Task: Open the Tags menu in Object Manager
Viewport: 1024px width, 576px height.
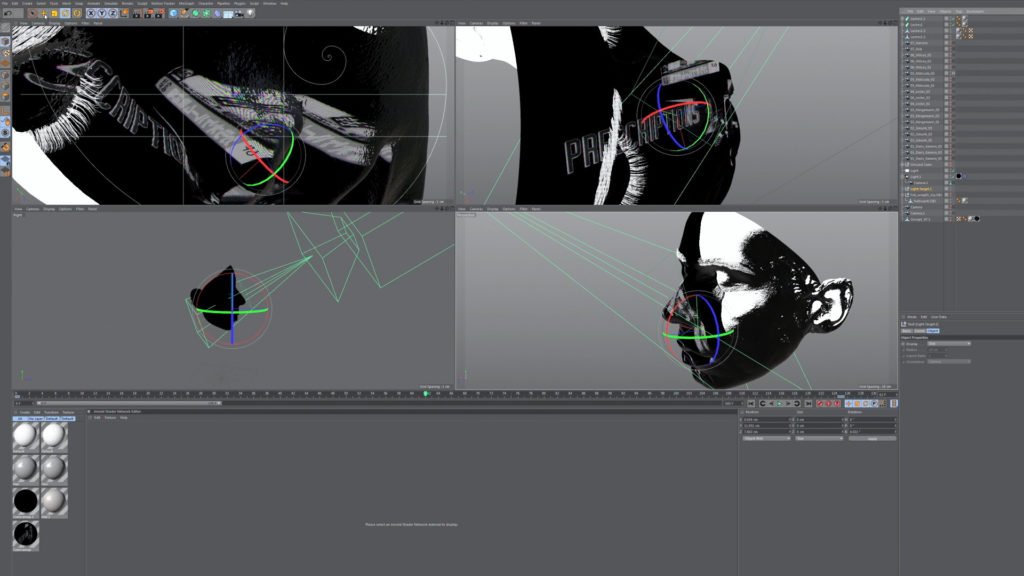Action: [x=959, y=11]
